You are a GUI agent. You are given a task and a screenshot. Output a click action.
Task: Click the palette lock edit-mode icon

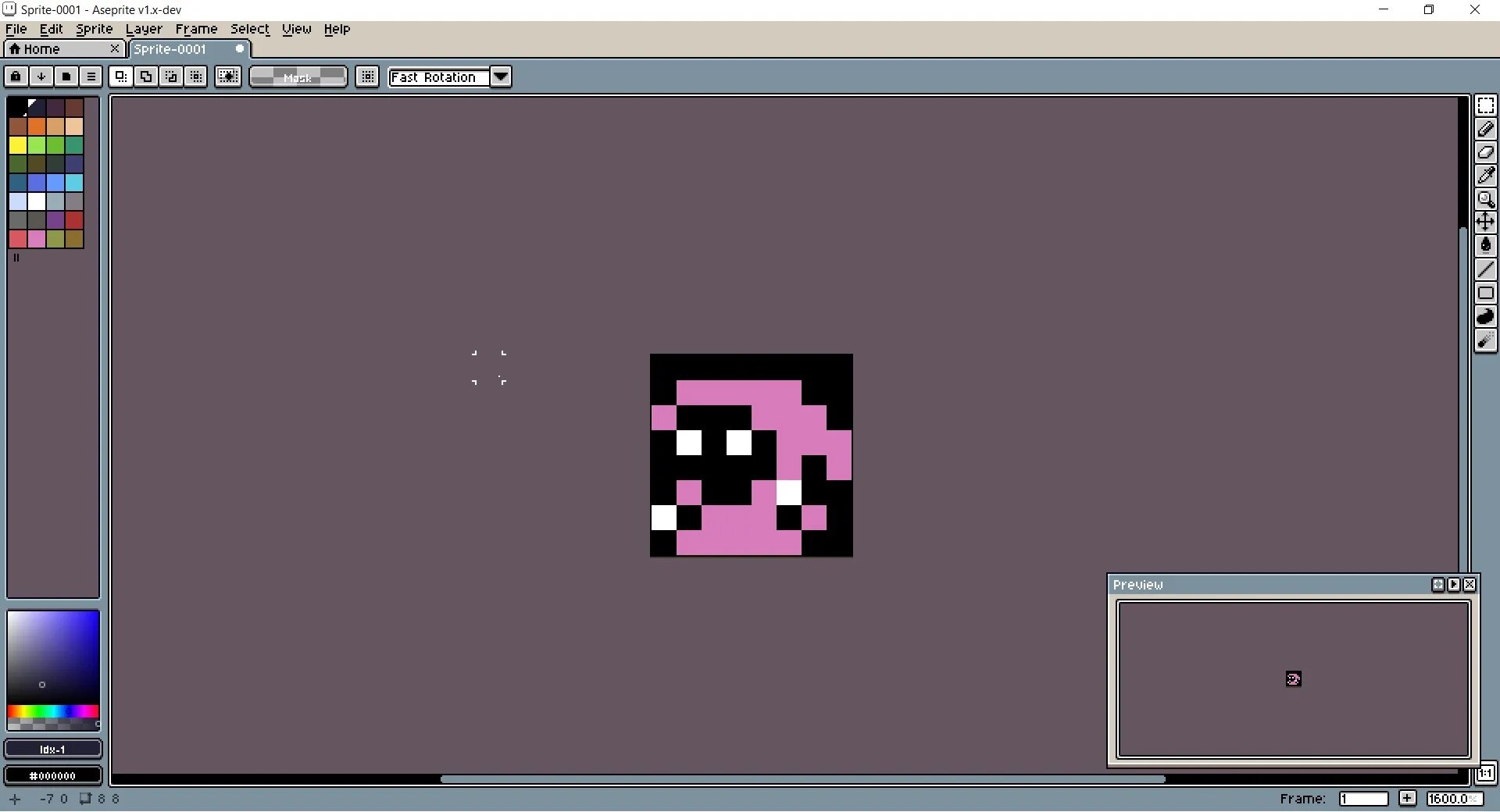[x=16, y=77]
